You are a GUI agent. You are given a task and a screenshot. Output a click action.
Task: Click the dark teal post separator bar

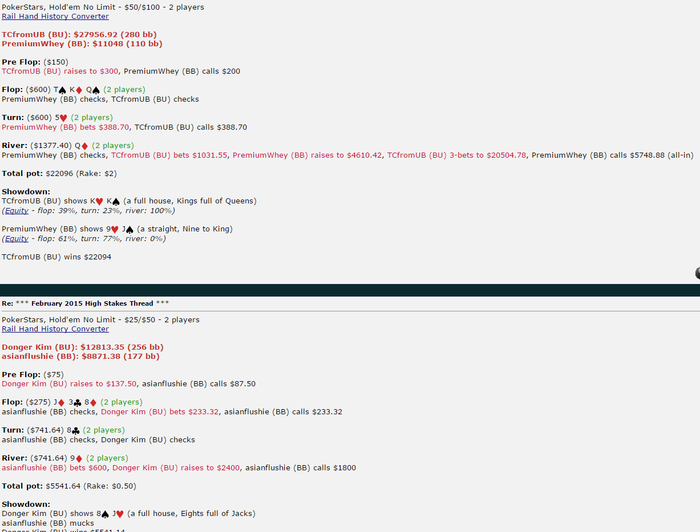pos(350,290)
